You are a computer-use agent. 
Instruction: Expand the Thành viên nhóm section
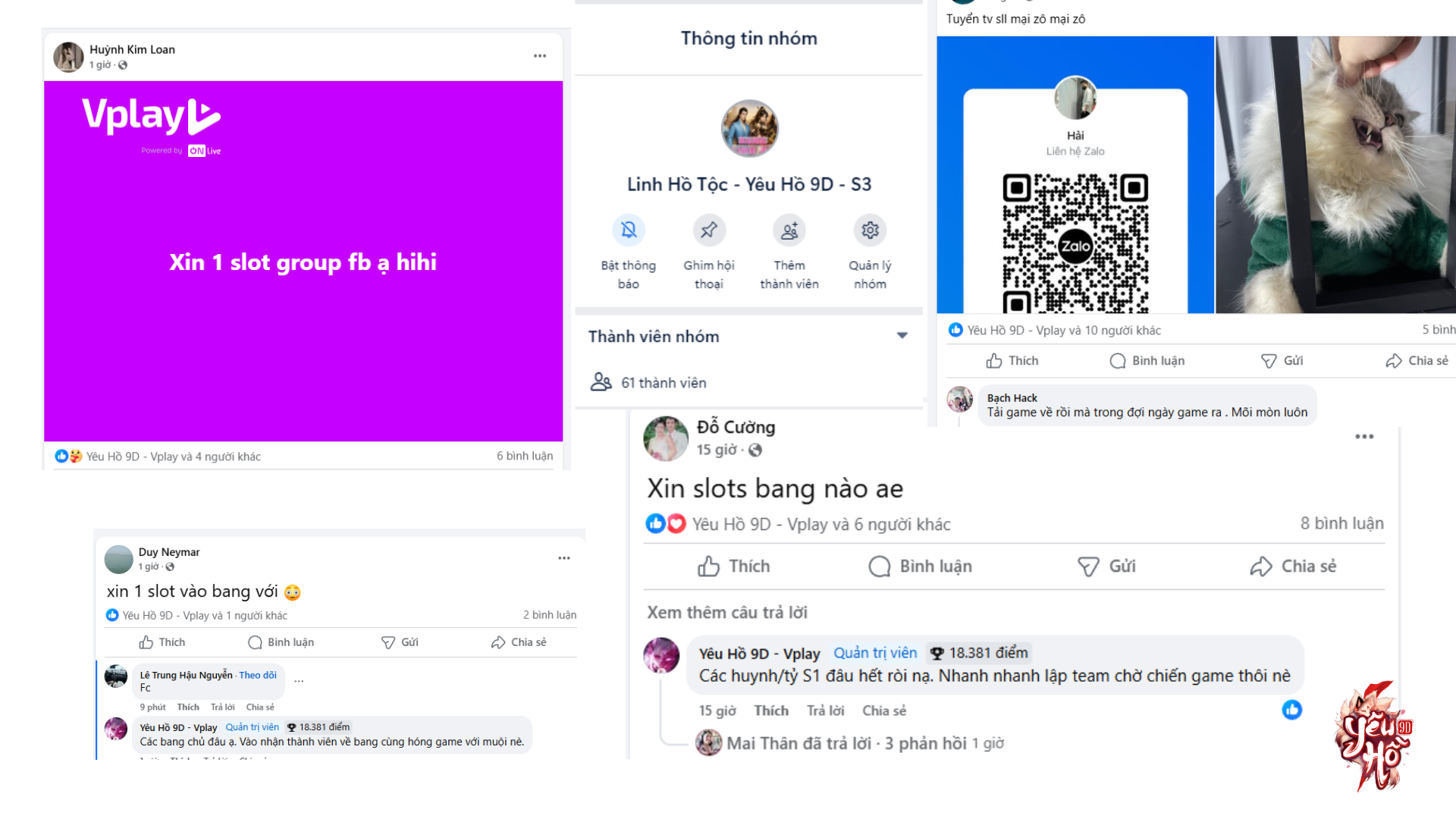[x=902, y=335]
